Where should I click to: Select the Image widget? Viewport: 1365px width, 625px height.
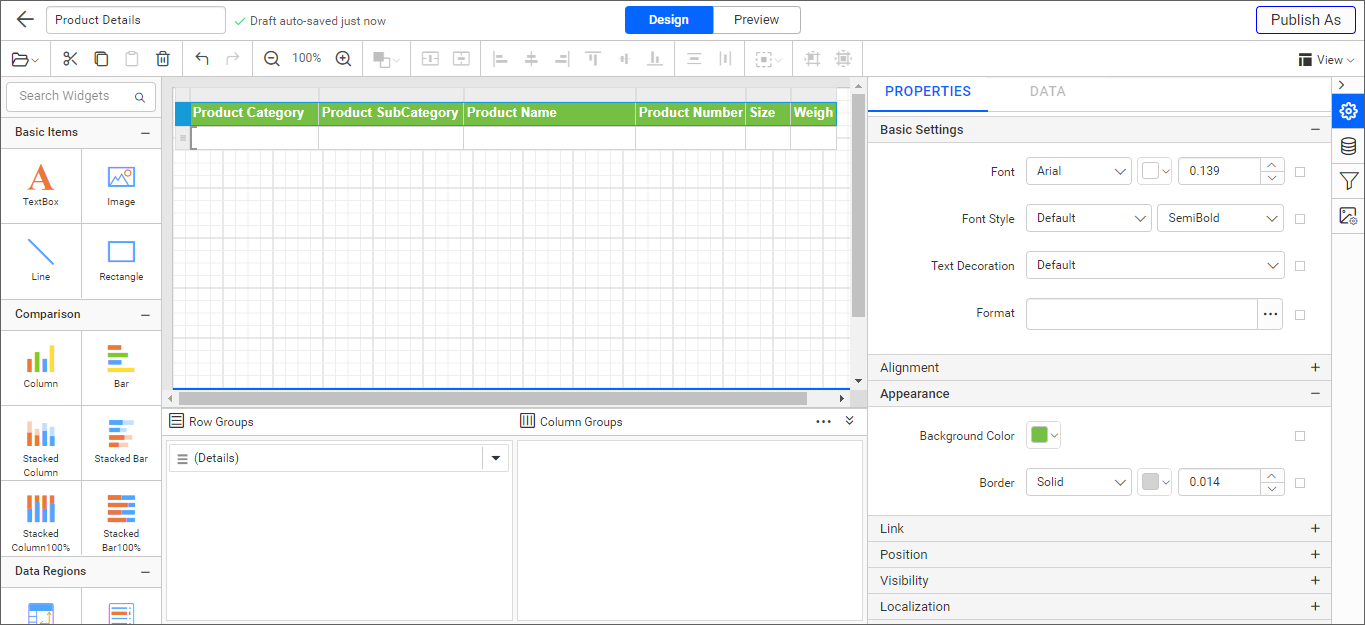point(121,186)
